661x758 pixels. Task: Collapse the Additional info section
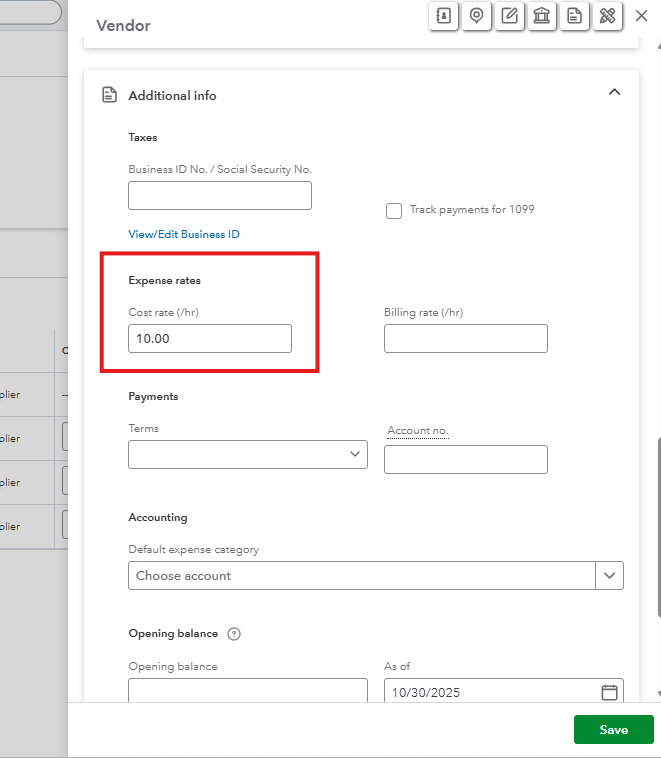click(614, 92)
